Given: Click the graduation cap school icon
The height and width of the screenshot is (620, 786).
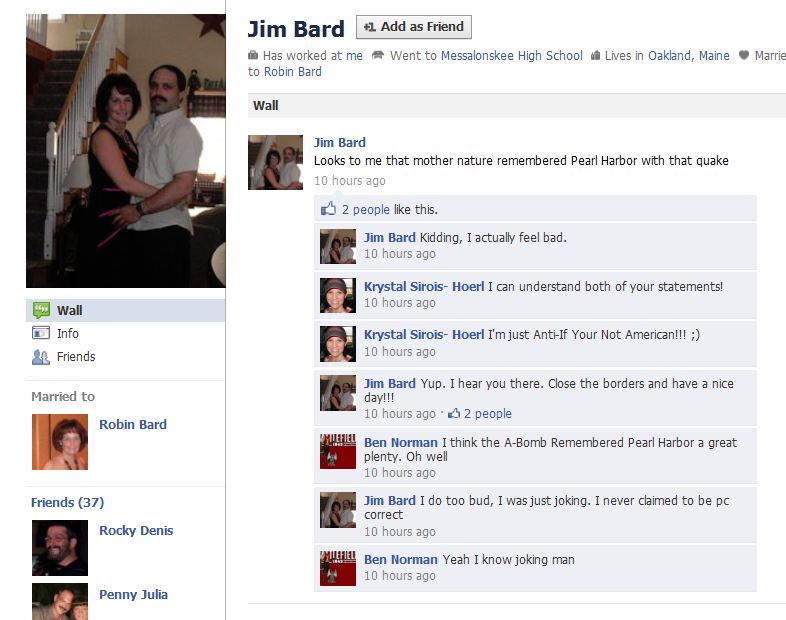Looking at the screenshot, I should click(378, 55).
